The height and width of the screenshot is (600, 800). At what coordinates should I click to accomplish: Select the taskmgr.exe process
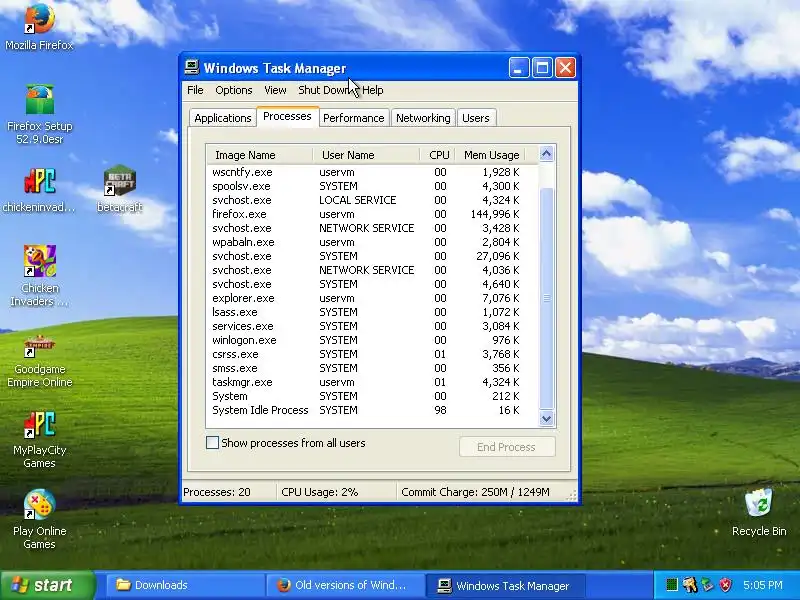click(372, 382)
